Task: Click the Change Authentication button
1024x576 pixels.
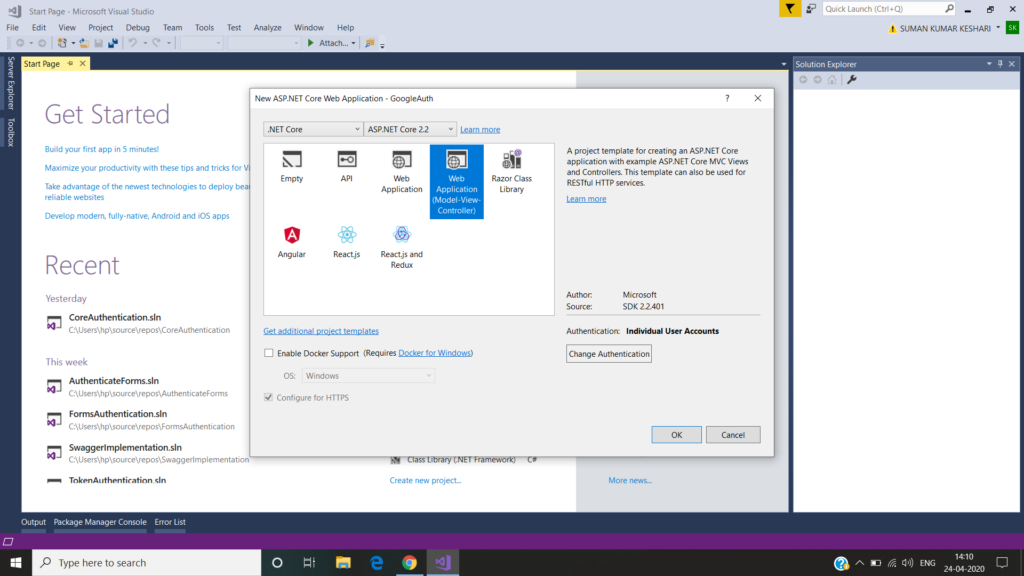Action: 609,354
